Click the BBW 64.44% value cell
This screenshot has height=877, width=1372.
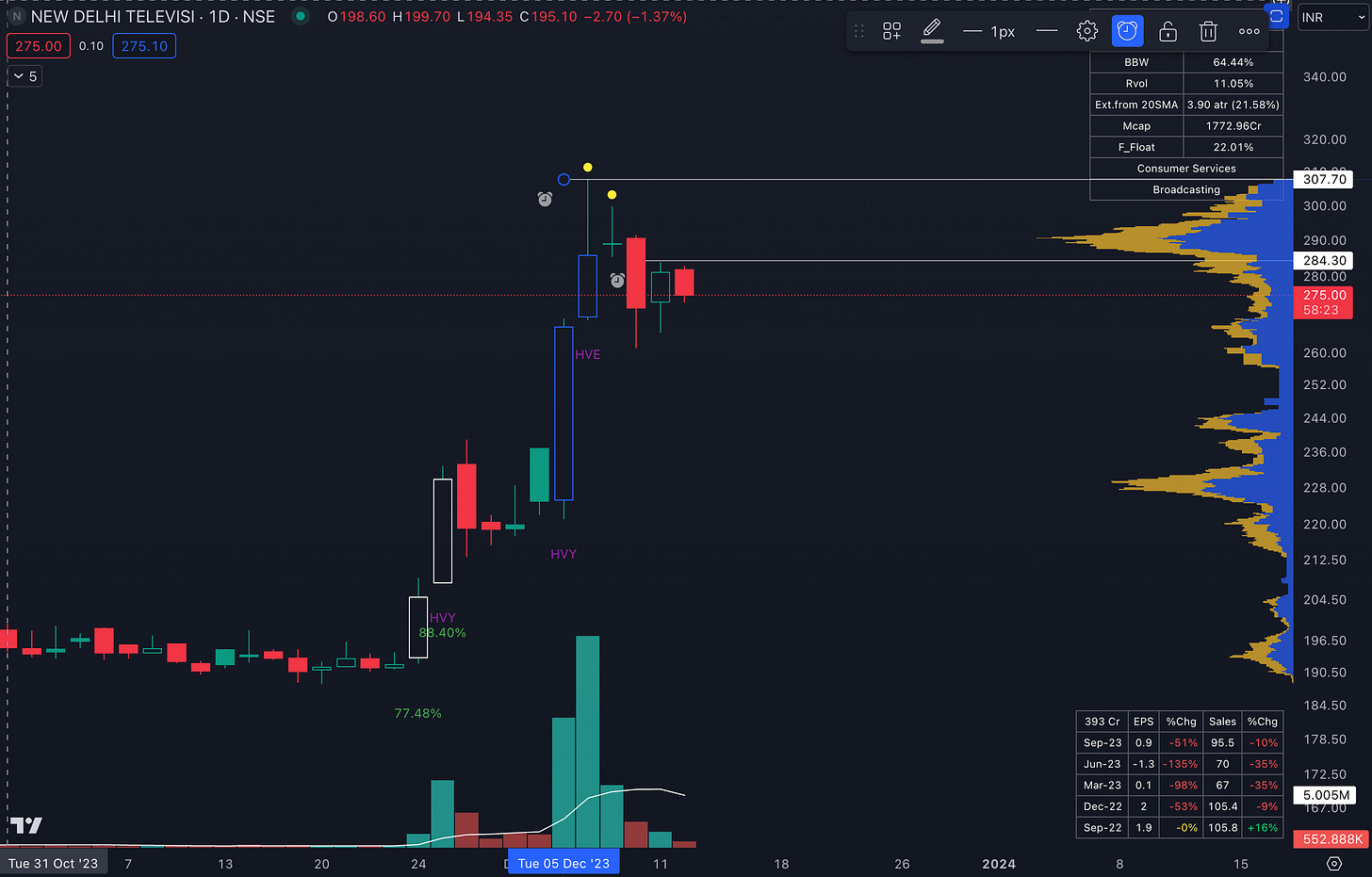click(1233, 62)
